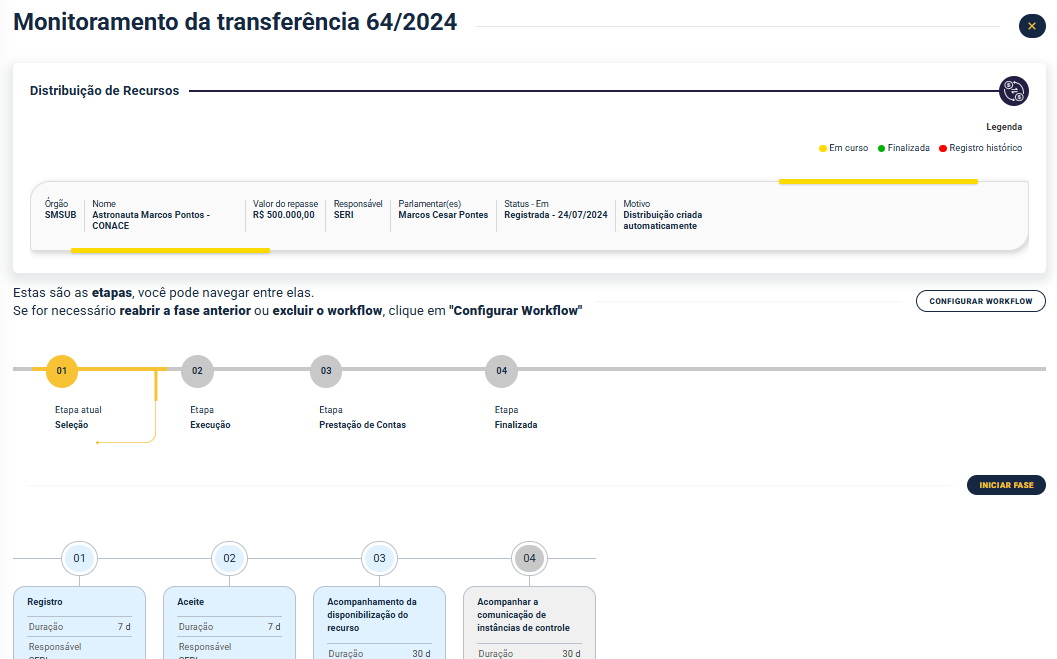Click phase circle 01 above Registro

(79, 559)
